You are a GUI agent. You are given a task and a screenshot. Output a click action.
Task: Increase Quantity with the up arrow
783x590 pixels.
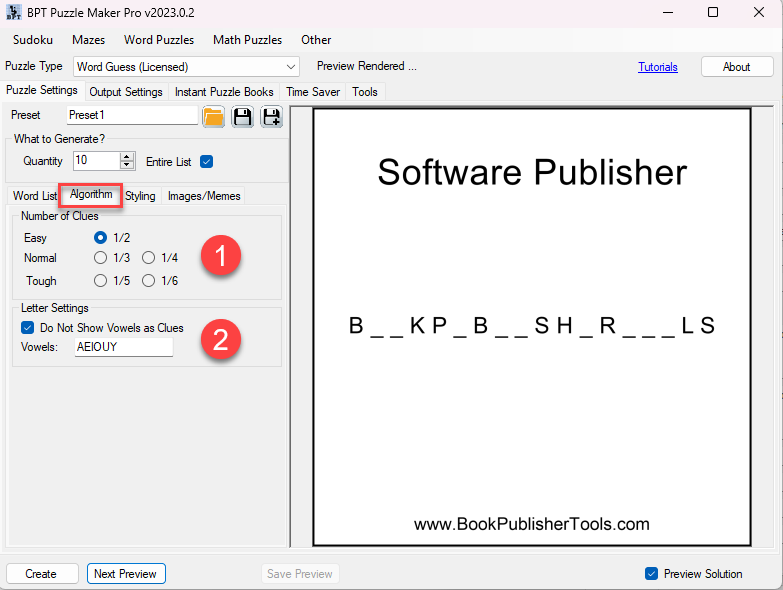pyautogui.click(x=127, y=156)
